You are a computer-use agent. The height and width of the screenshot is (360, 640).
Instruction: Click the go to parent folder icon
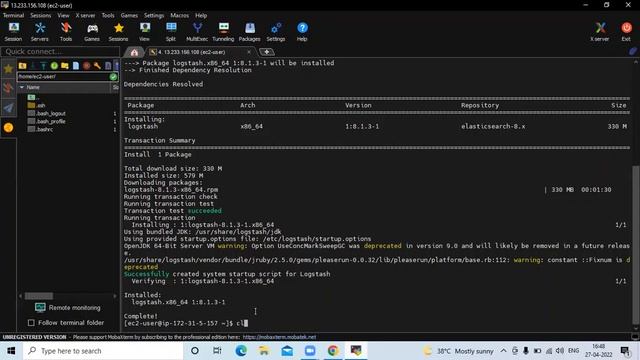[x=22, y=66]
